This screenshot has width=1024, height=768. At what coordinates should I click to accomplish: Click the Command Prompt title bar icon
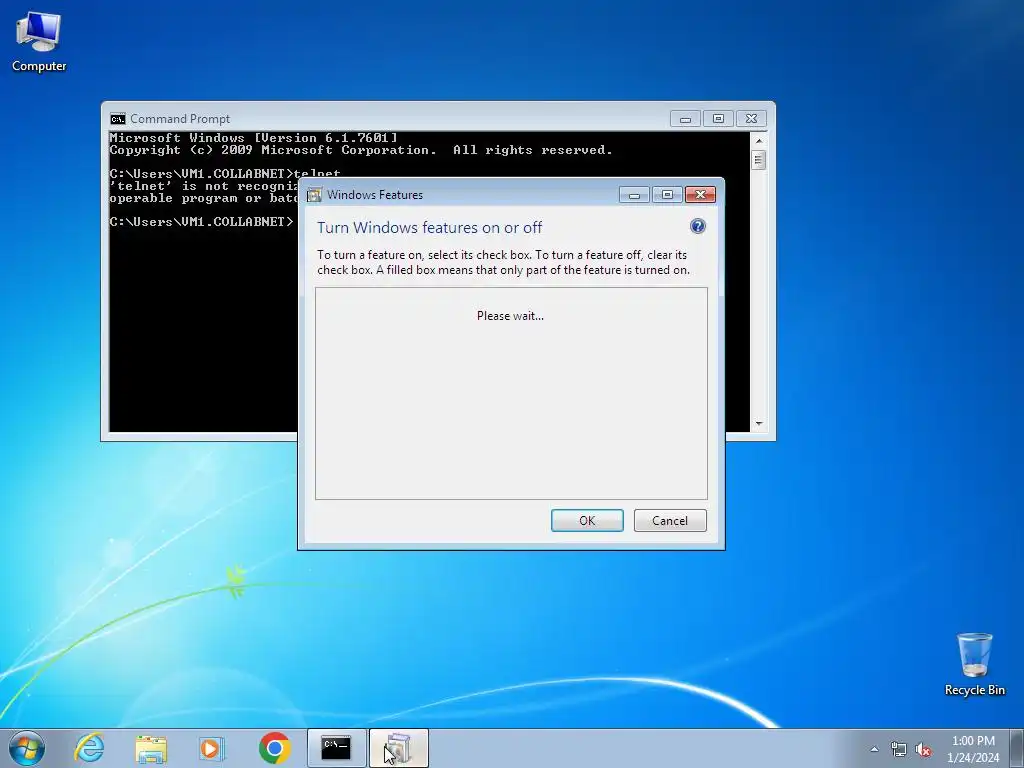click(118, 119)
